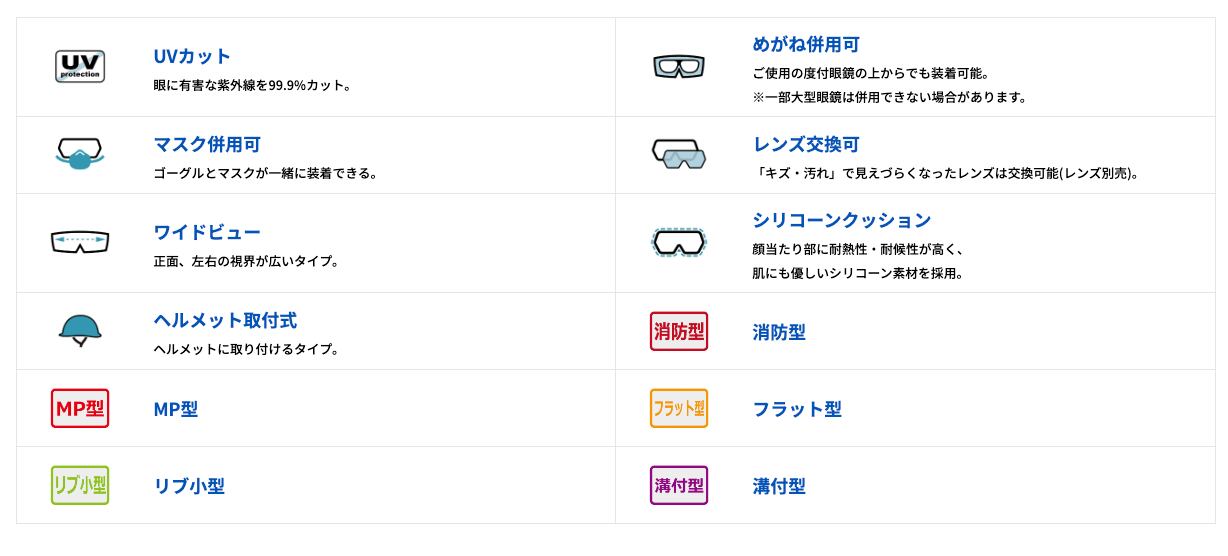This screenshot has height=556, width=1228.
Task: Click the red 消防型 badge
Action: (679, 332)
